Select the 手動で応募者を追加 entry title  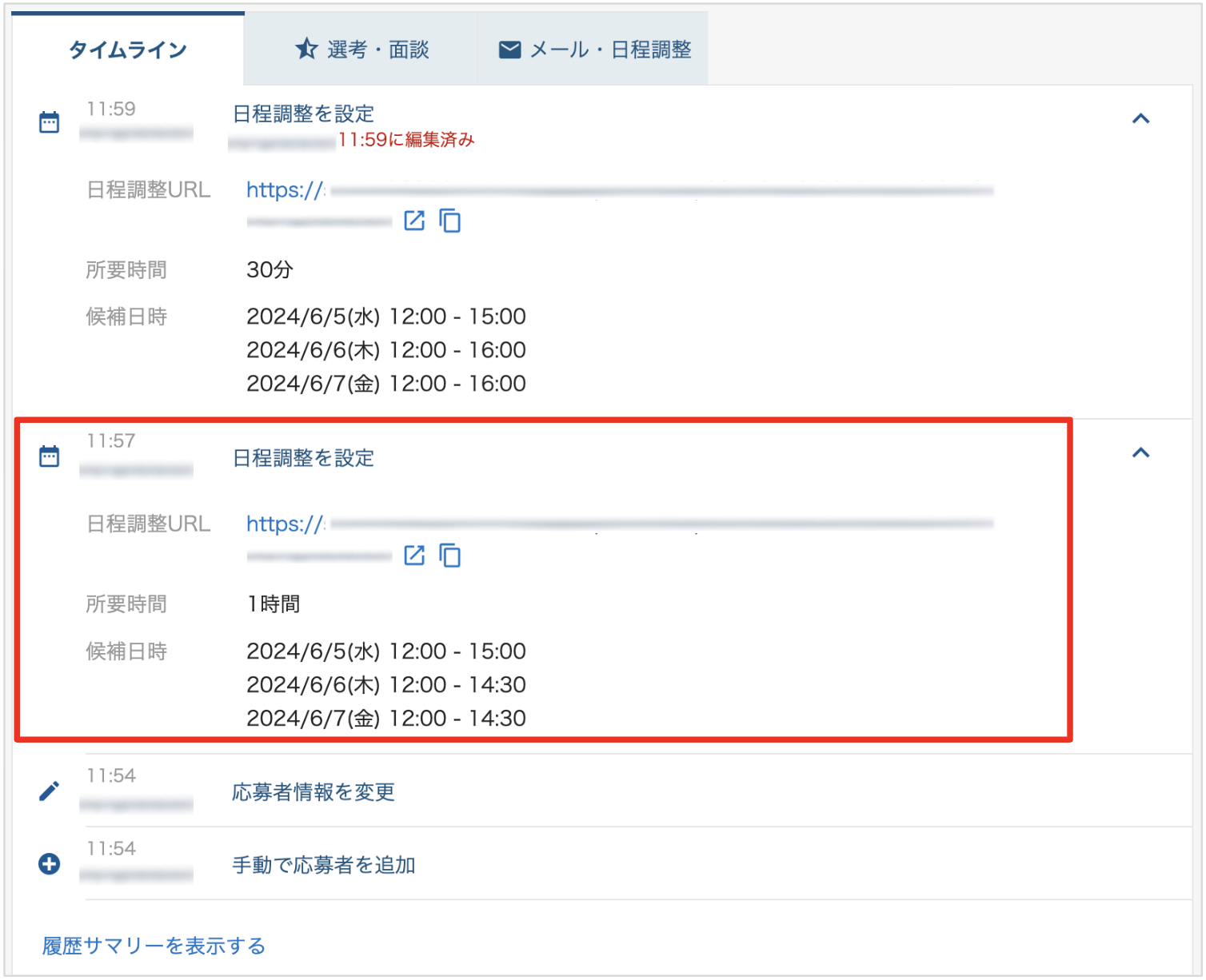324,865
